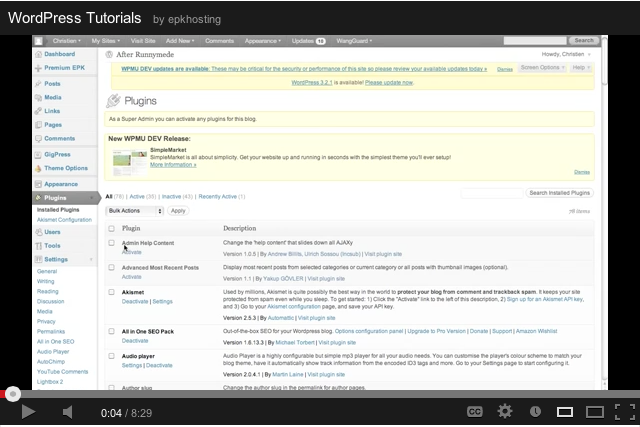The width and height of the screenshot is (640, 427).
Task: Open Visit Site in admin bar
Action: pyautogui.click(x=143, y=41)
